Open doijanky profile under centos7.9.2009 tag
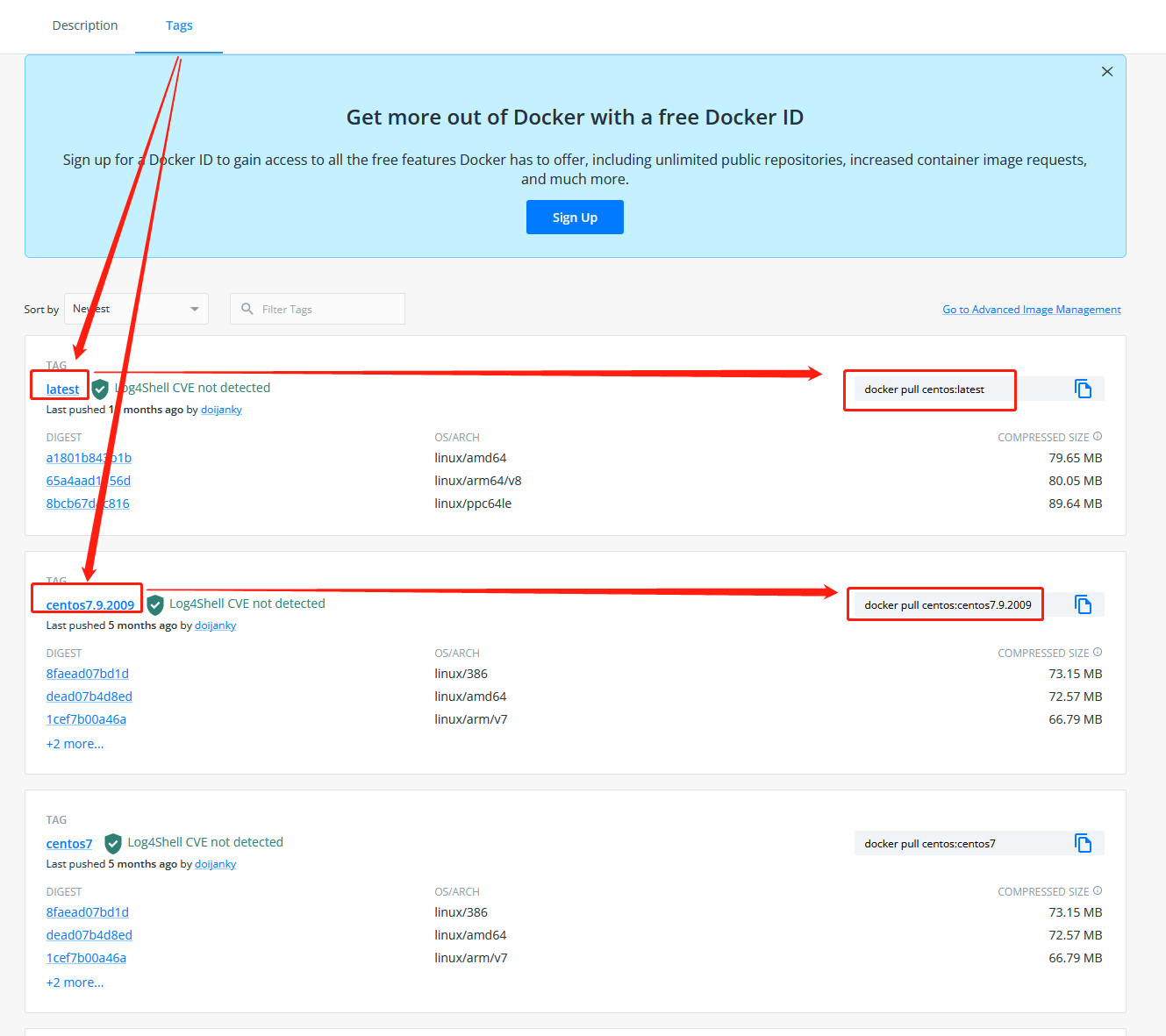The image size is (1166, 1036). point(215,625)
